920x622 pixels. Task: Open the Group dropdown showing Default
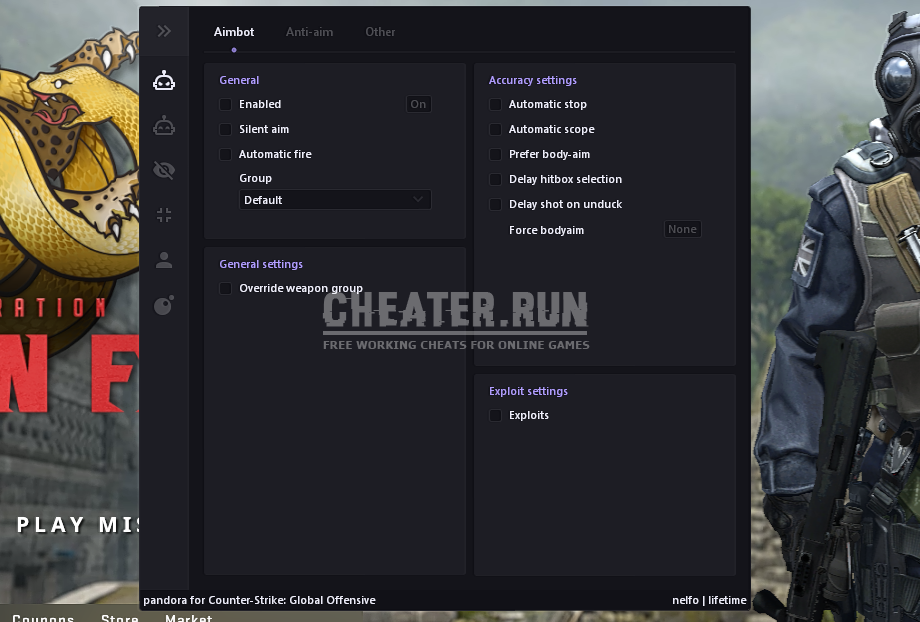[x=335, y=199]
